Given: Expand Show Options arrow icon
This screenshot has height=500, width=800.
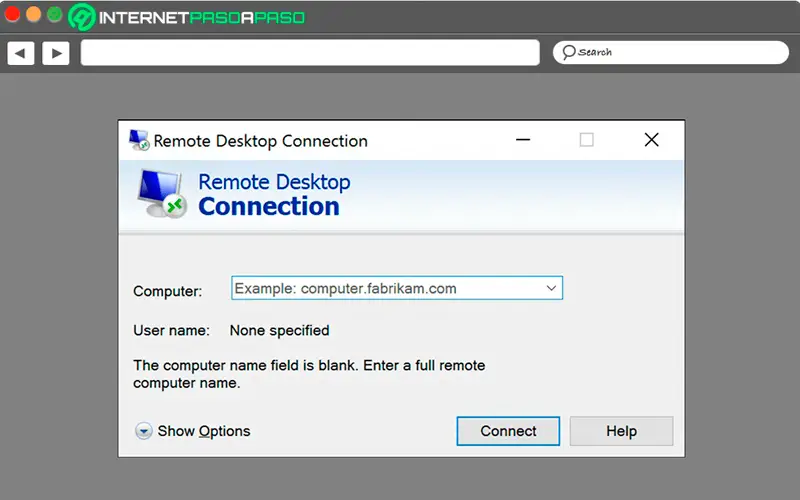Looking at the screenshot, I should click(x=143, y=431).
